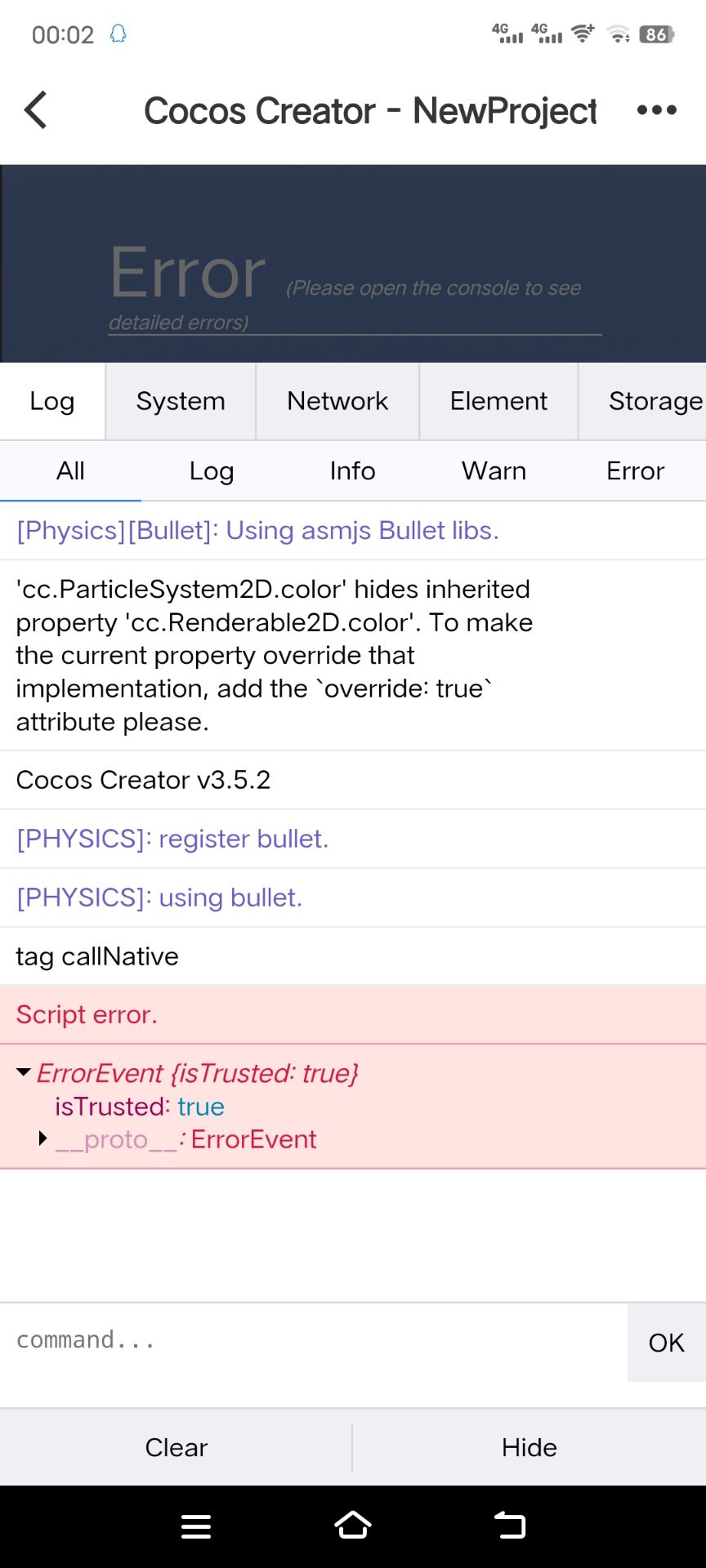Viewport: 706px width, 1568px height.
Task: Select the Log sub-filter under All
Action: coord(212,471)
